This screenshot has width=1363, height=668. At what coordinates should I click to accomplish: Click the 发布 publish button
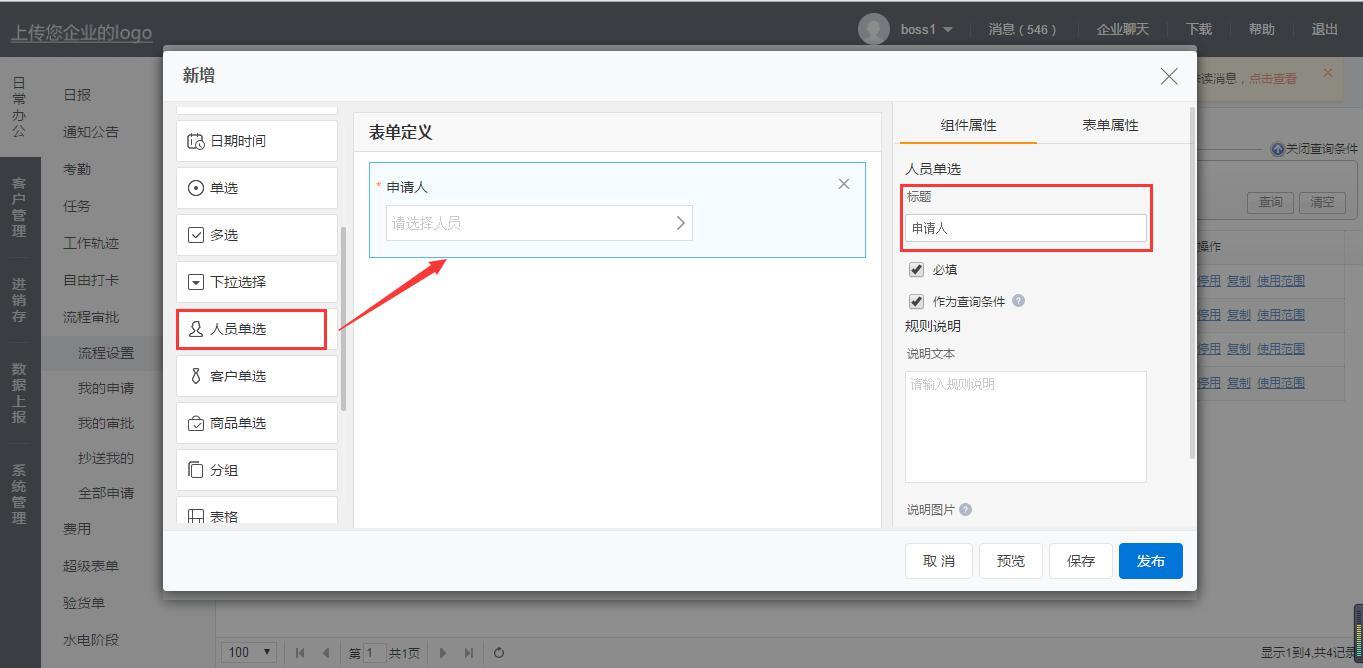[1150, 561]
